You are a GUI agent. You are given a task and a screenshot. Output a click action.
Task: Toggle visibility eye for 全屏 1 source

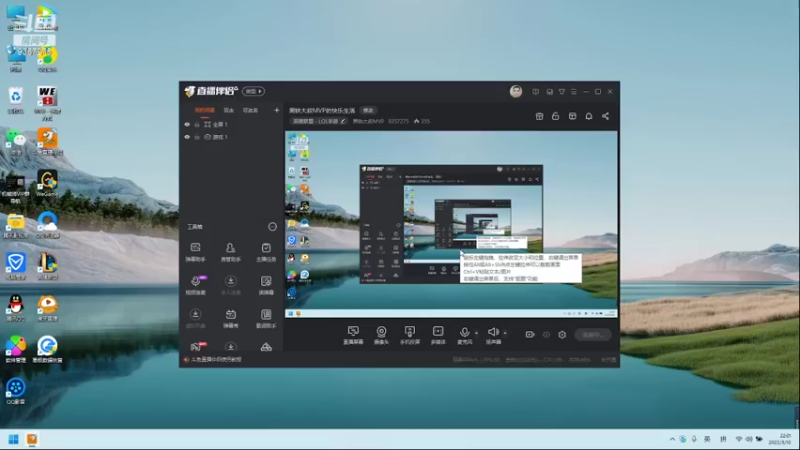tap(187, 124)
